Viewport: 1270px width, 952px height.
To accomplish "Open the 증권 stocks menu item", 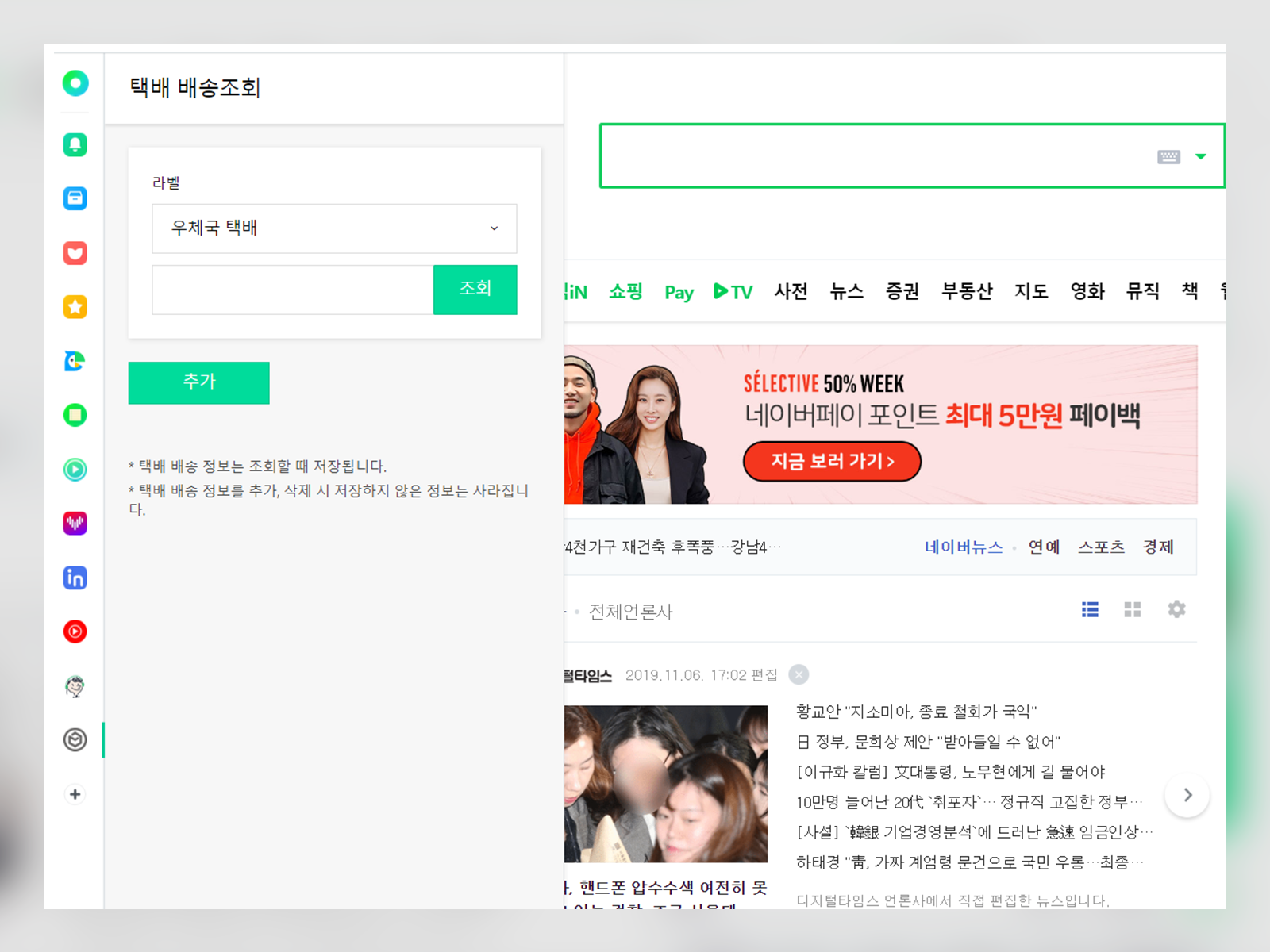I will 902,291.
